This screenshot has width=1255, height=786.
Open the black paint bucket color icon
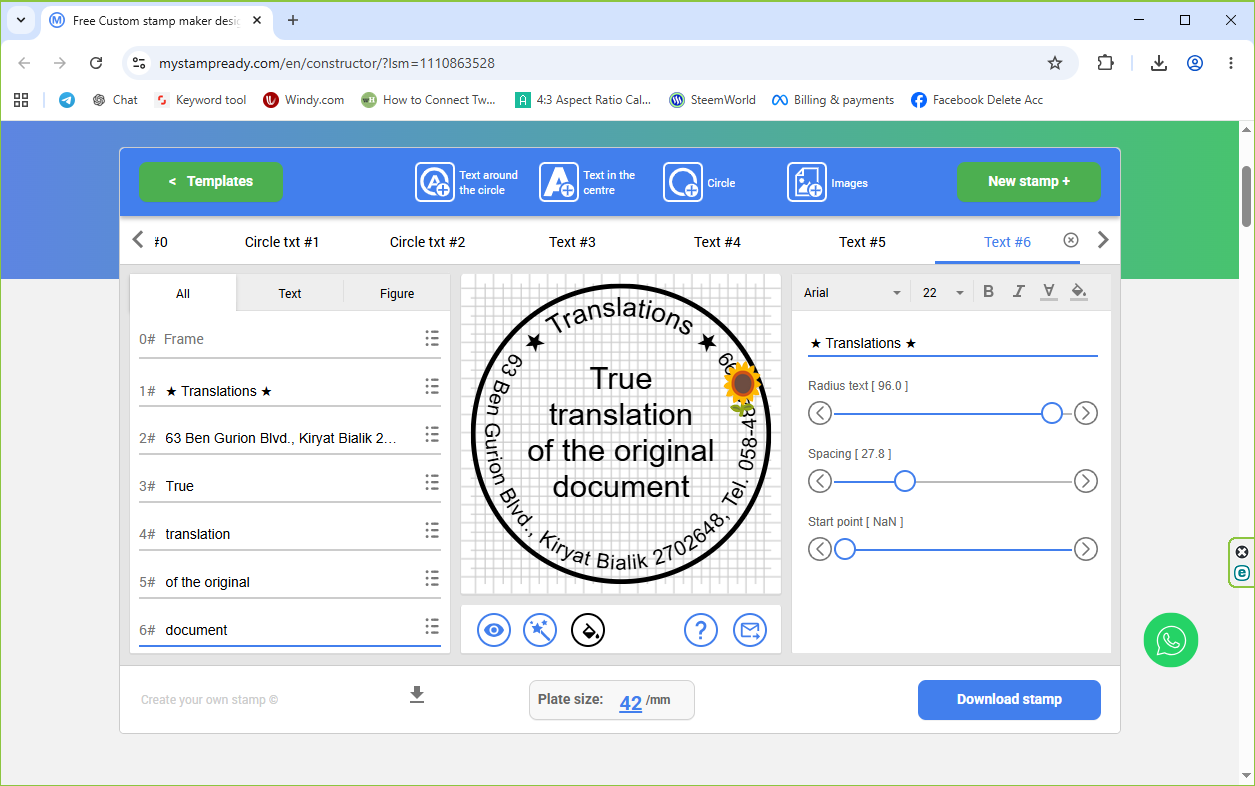588,630
